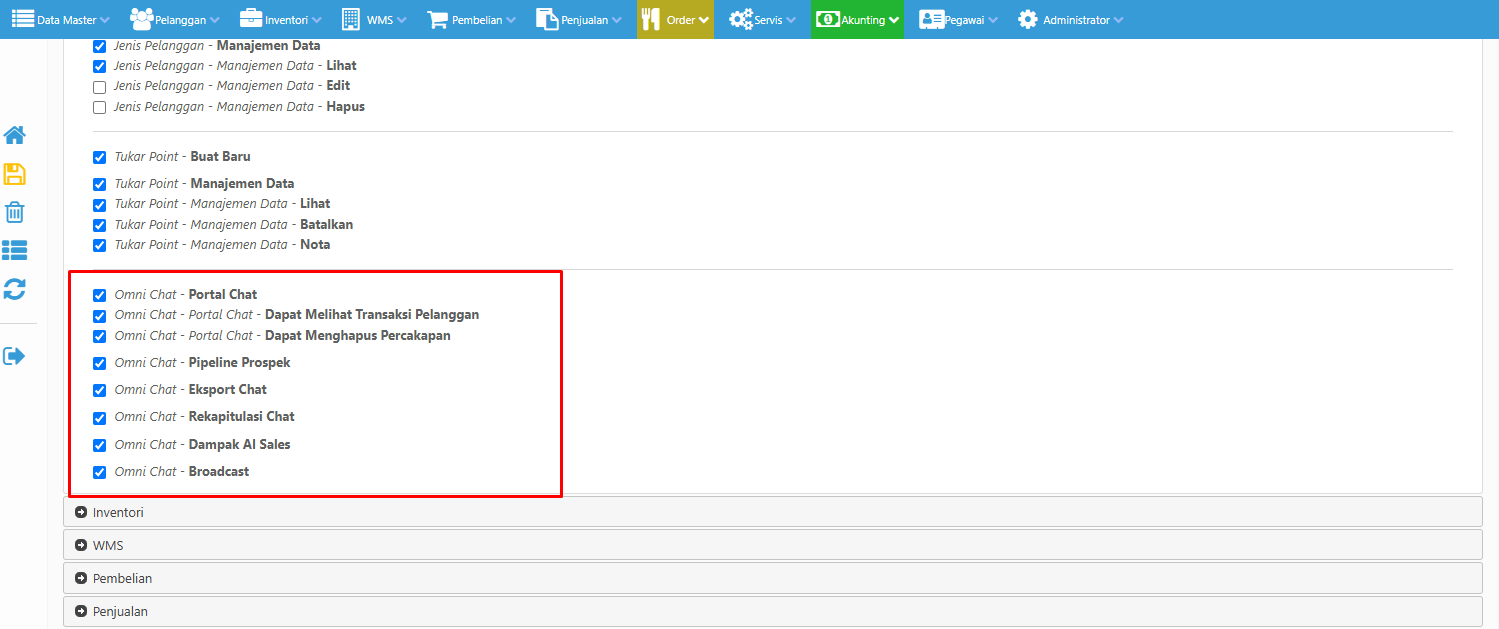The height and width of the screenshot is (629, 1499).
Task: Open the list view sidebar icon
Action: (x=15, y=250)
